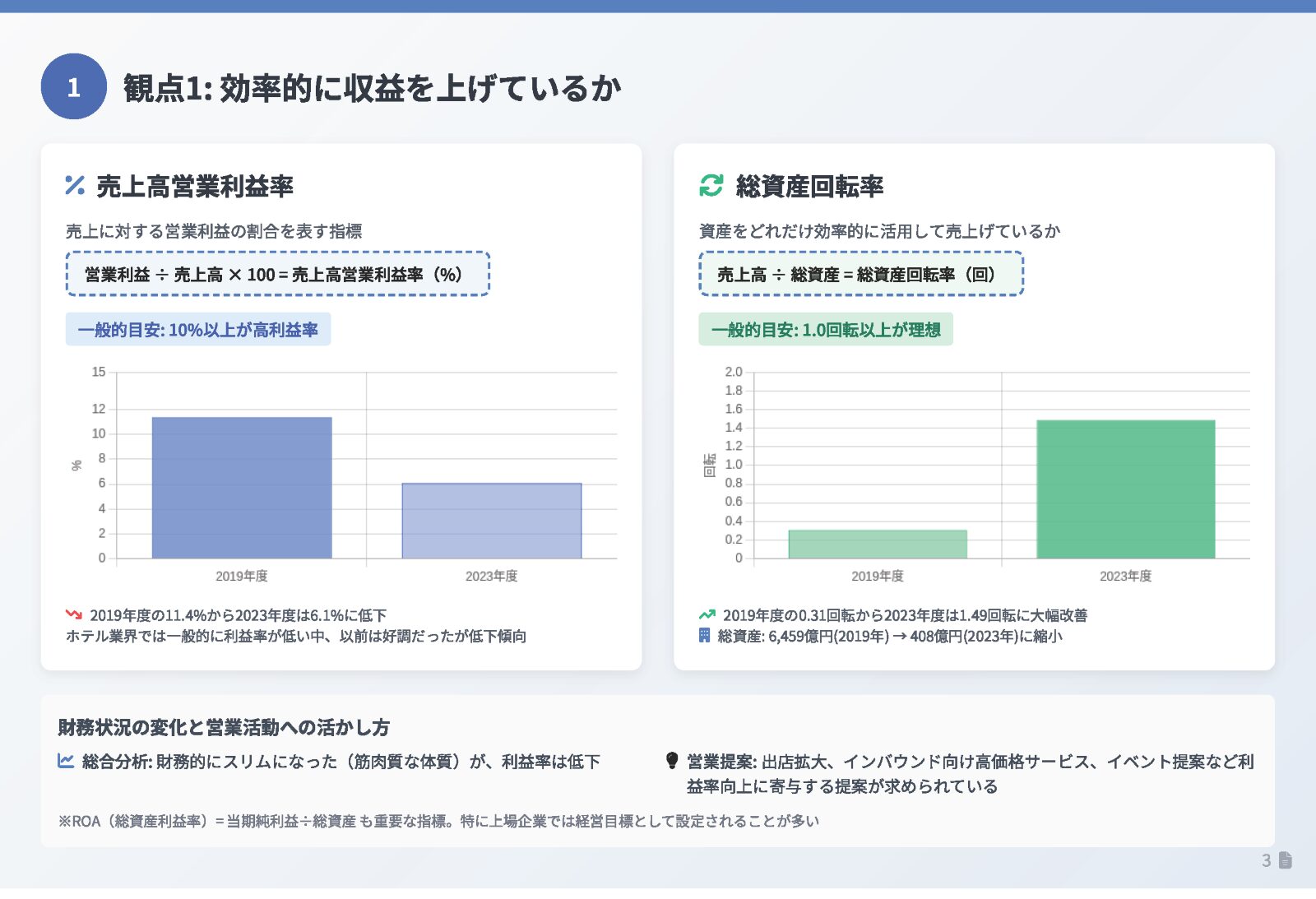Click the lightbulb icon beside 営業提案
The width and height of the screenshot is (1316, 899).
[x=672, y=761]
